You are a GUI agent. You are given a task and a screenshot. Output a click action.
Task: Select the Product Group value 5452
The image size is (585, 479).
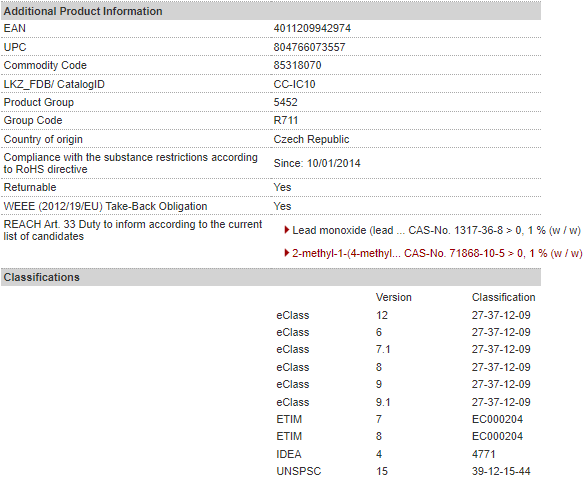click(285, 102)
